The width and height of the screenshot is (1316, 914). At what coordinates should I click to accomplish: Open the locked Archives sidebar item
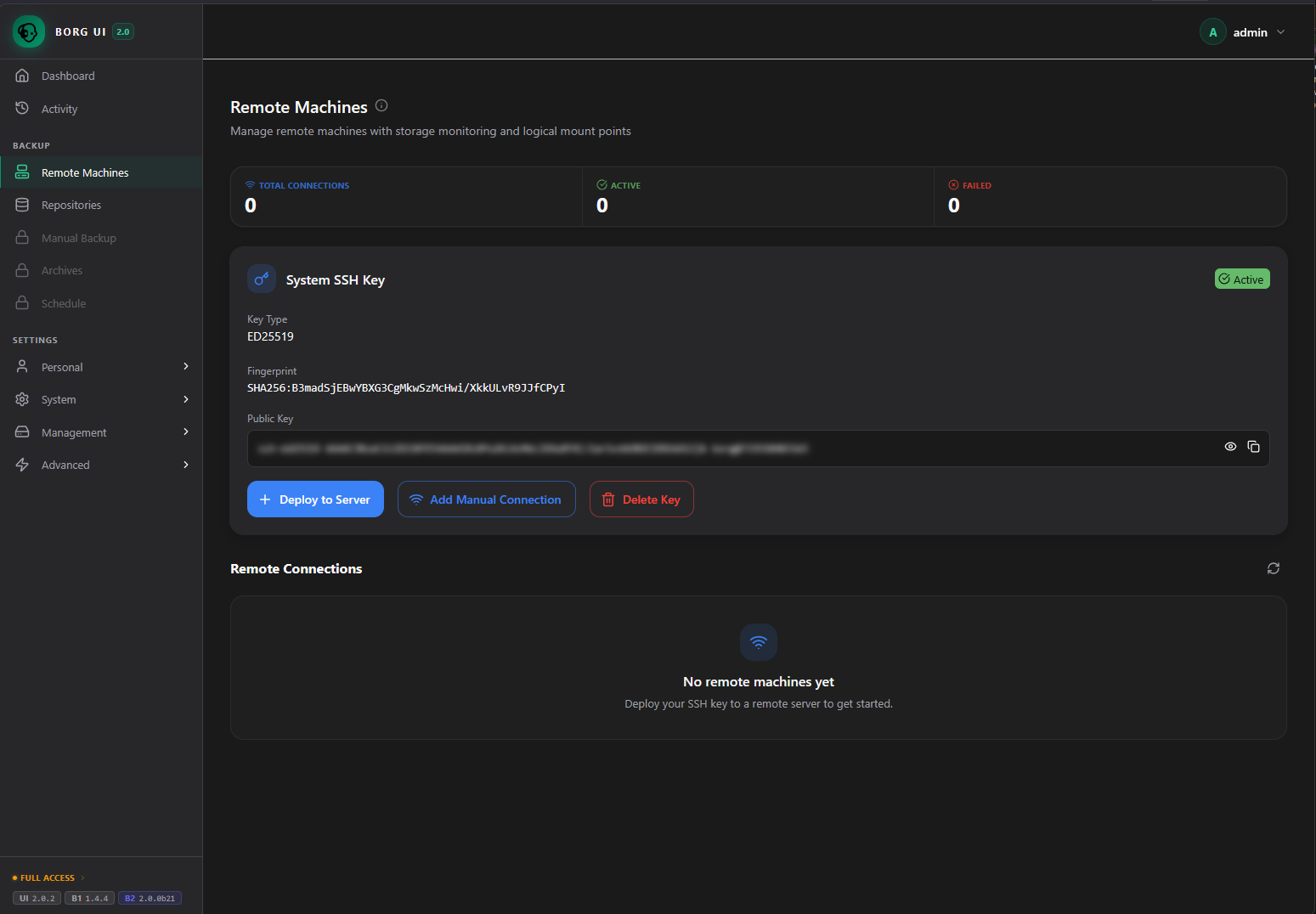click(101, 270)
